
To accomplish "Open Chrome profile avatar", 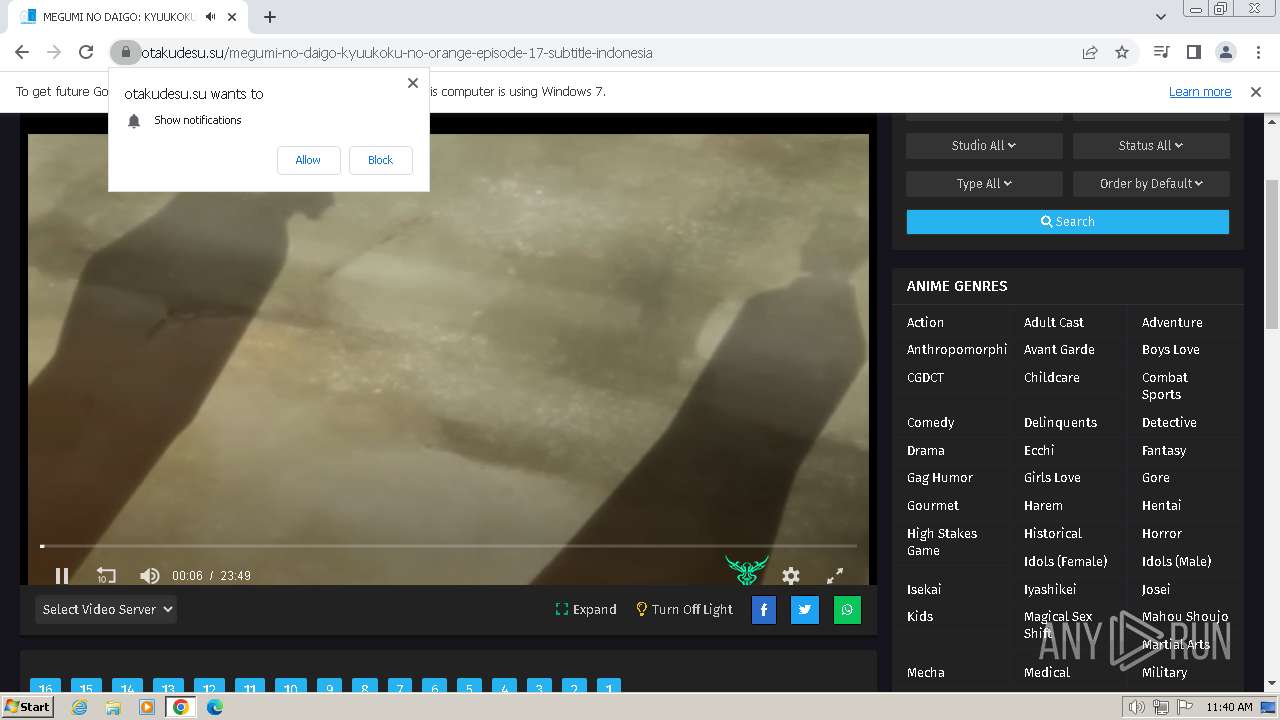I will pyautogui.click(x=1225, y=52).
